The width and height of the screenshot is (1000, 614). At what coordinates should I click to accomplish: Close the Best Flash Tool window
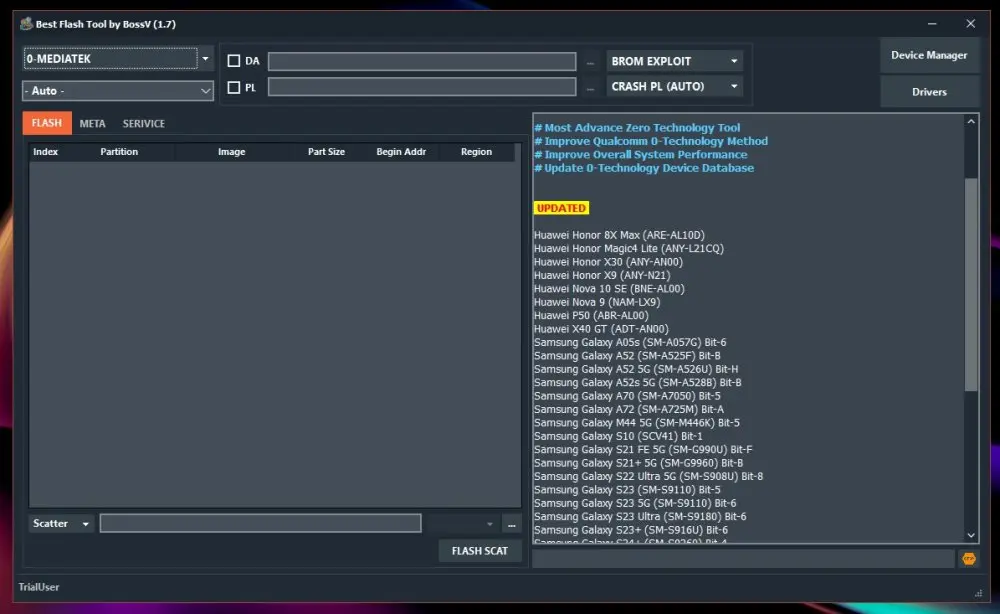971,24
